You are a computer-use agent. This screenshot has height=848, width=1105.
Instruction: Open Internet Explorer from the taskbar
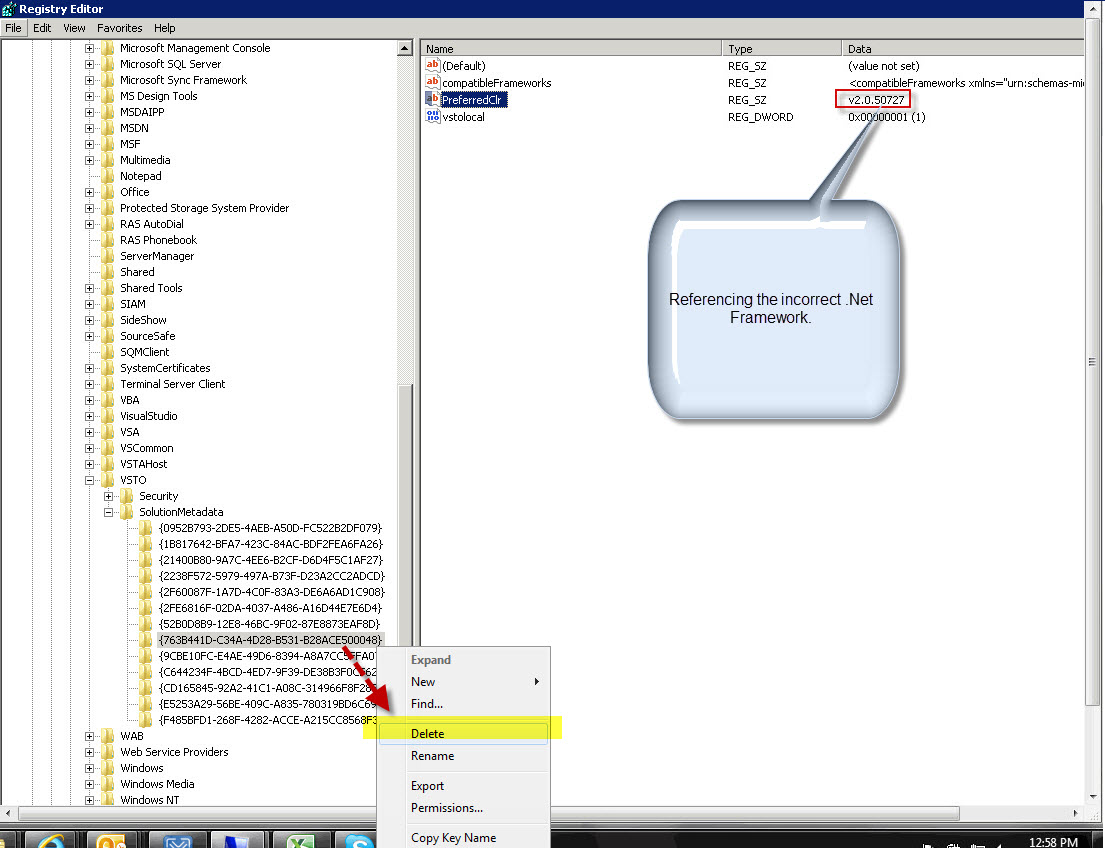click(51, 840)
